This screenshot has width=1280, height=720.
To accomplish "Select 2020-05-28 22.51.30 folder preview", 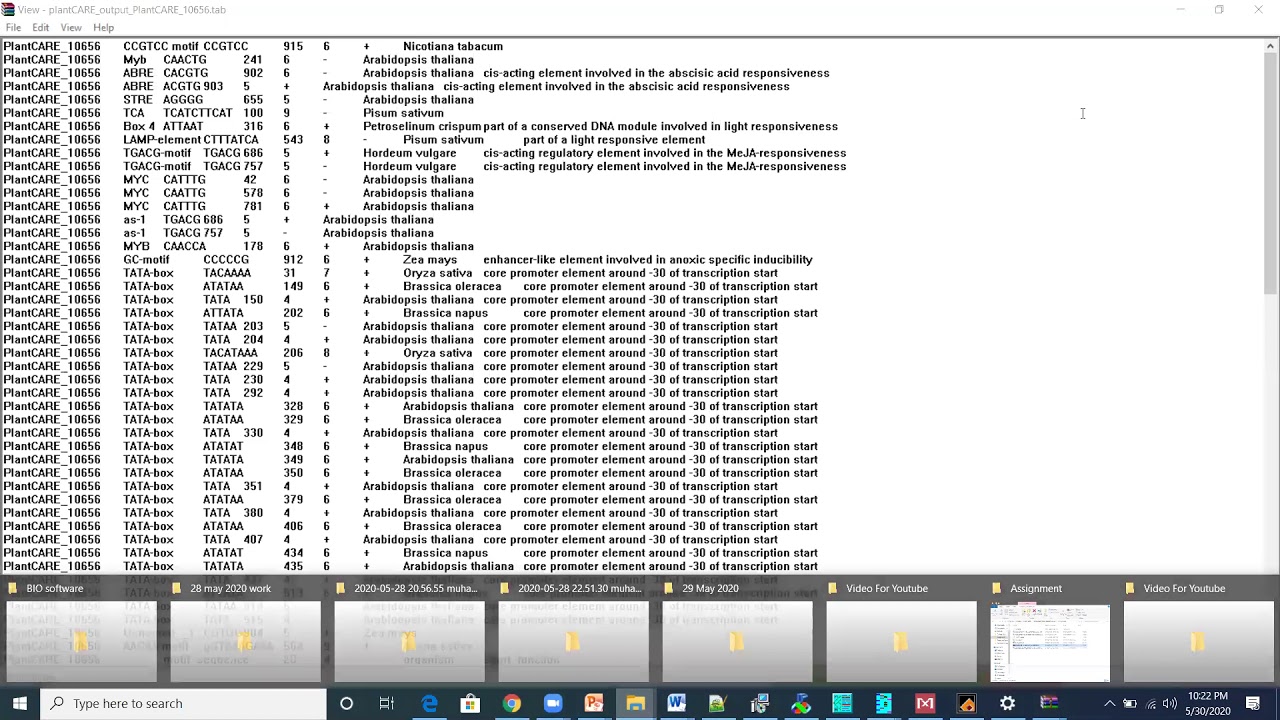I will 573,642.
